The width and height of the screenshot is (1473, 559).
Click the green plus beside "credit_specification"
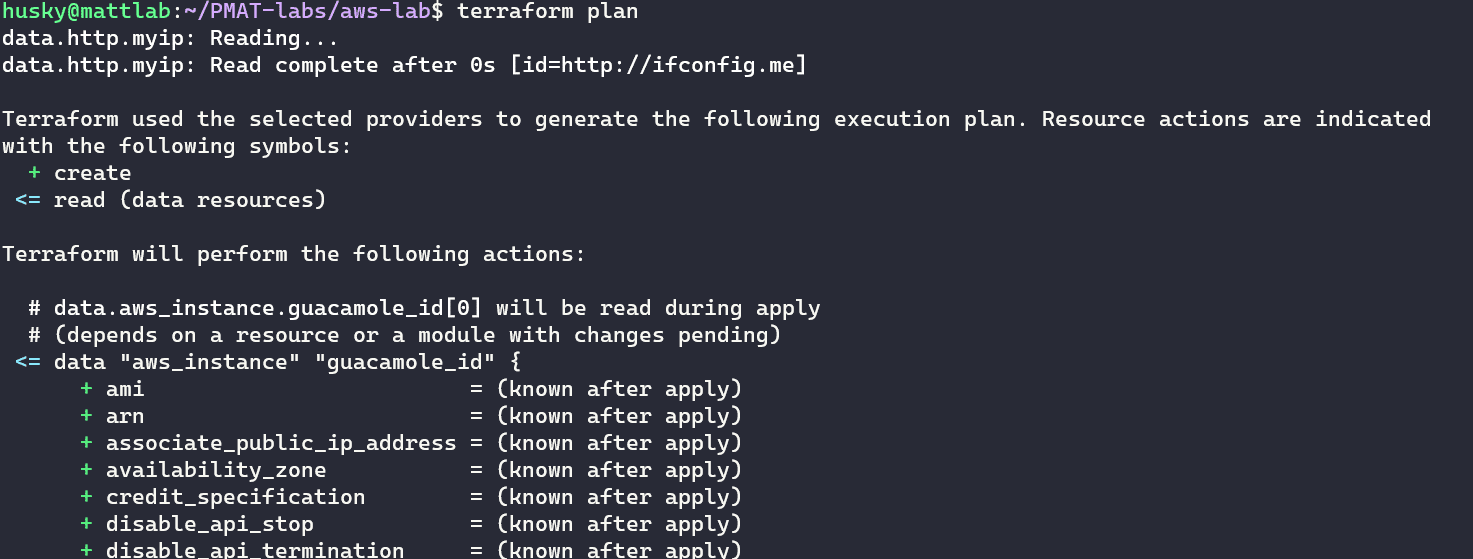coord(87,497)
